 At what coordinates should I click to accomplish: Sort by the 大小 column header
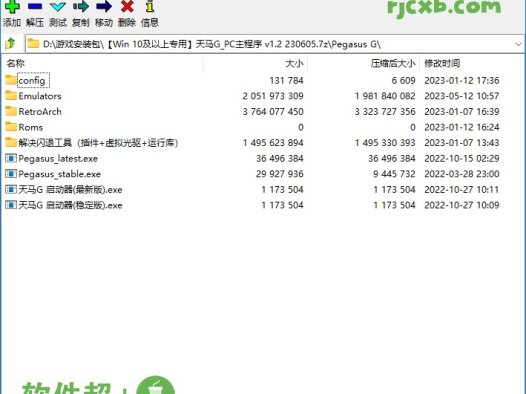click(x=294, y=63)
